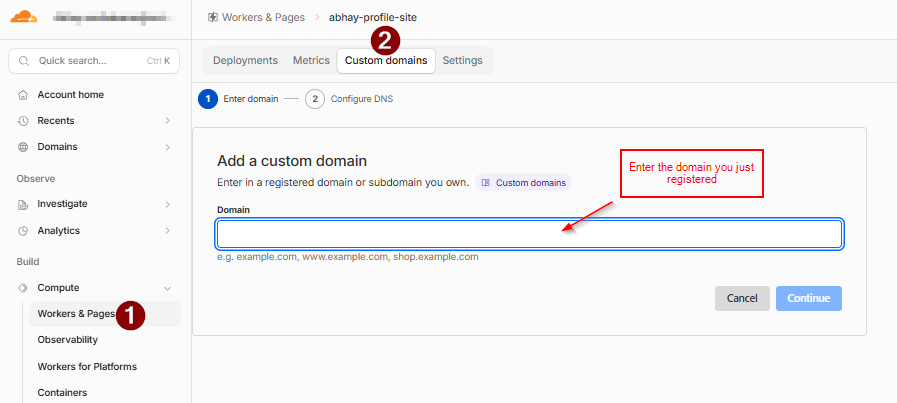Click the 'Build' section label

[27, 262]
